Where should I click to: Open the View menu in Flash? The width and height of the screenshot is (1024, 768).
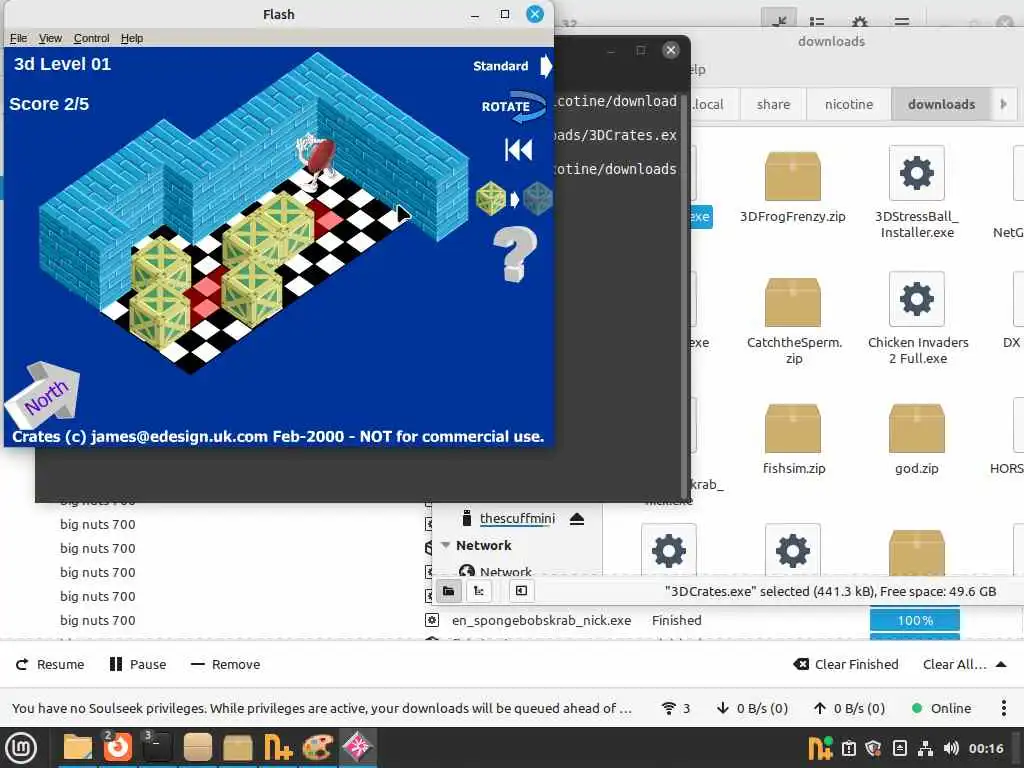point(50,39)
